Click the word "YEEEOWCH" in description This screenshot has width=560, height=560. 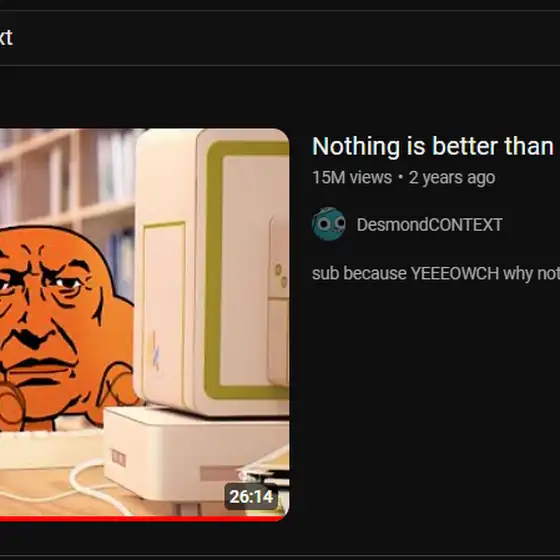point(455,274)
